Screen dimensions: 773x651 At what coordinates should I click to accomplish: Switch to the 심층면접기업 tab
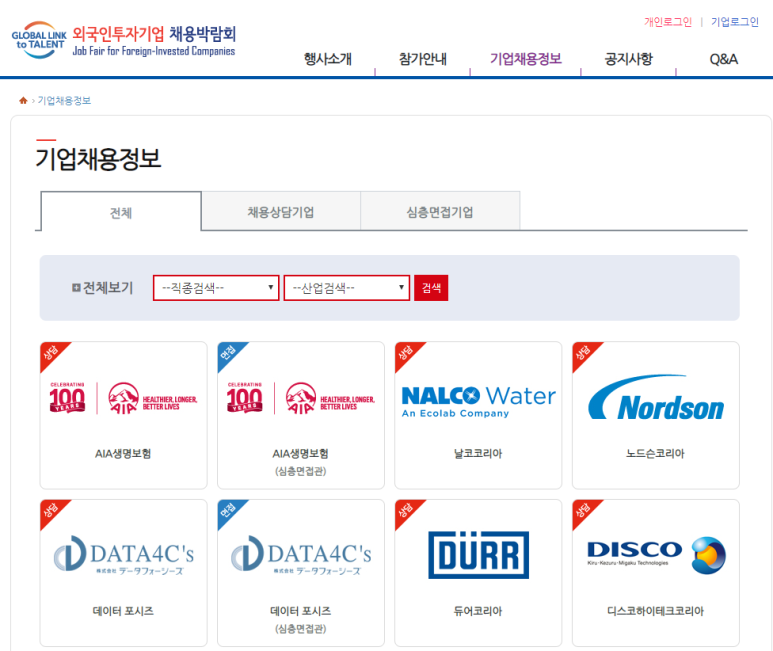click(440, 212)
